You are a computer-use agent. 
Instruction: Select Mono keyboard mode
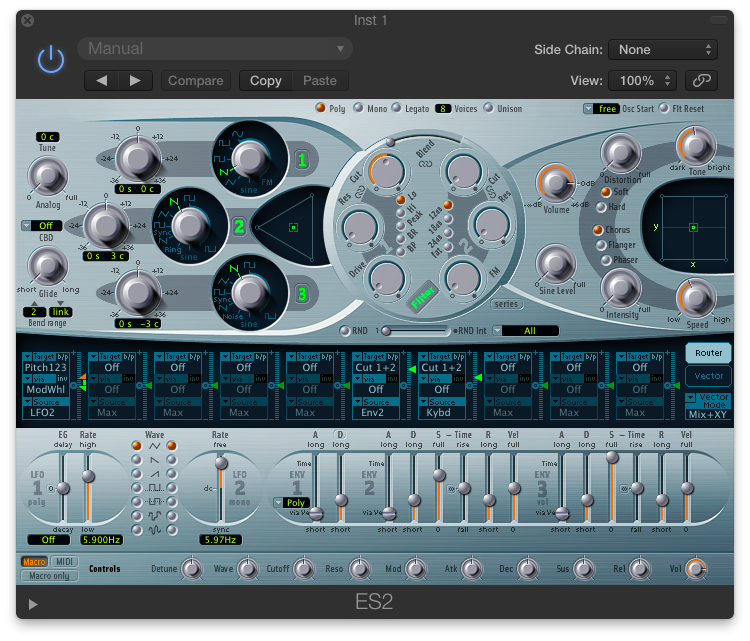click(358, 108)
